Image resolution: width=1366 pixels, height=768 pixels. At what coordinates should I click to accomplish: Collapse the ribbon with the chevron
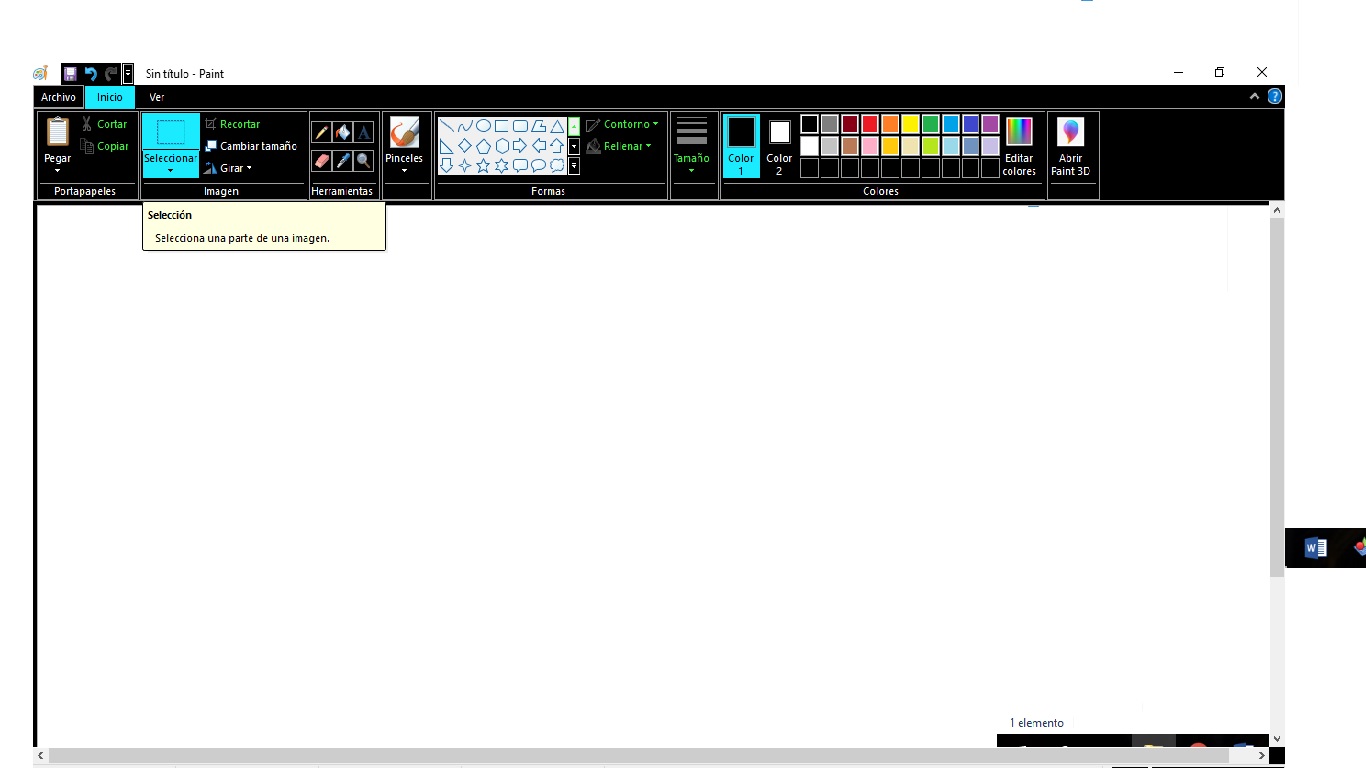1254,97
